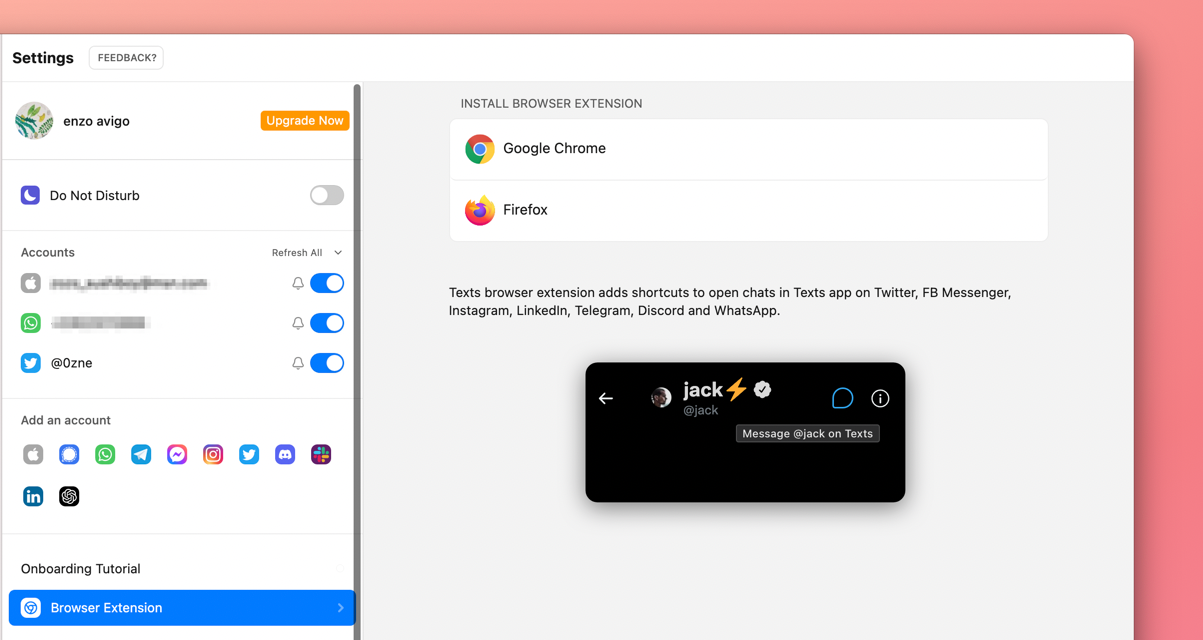Enable Do Not Disturb switch

[x=327, y=195]
